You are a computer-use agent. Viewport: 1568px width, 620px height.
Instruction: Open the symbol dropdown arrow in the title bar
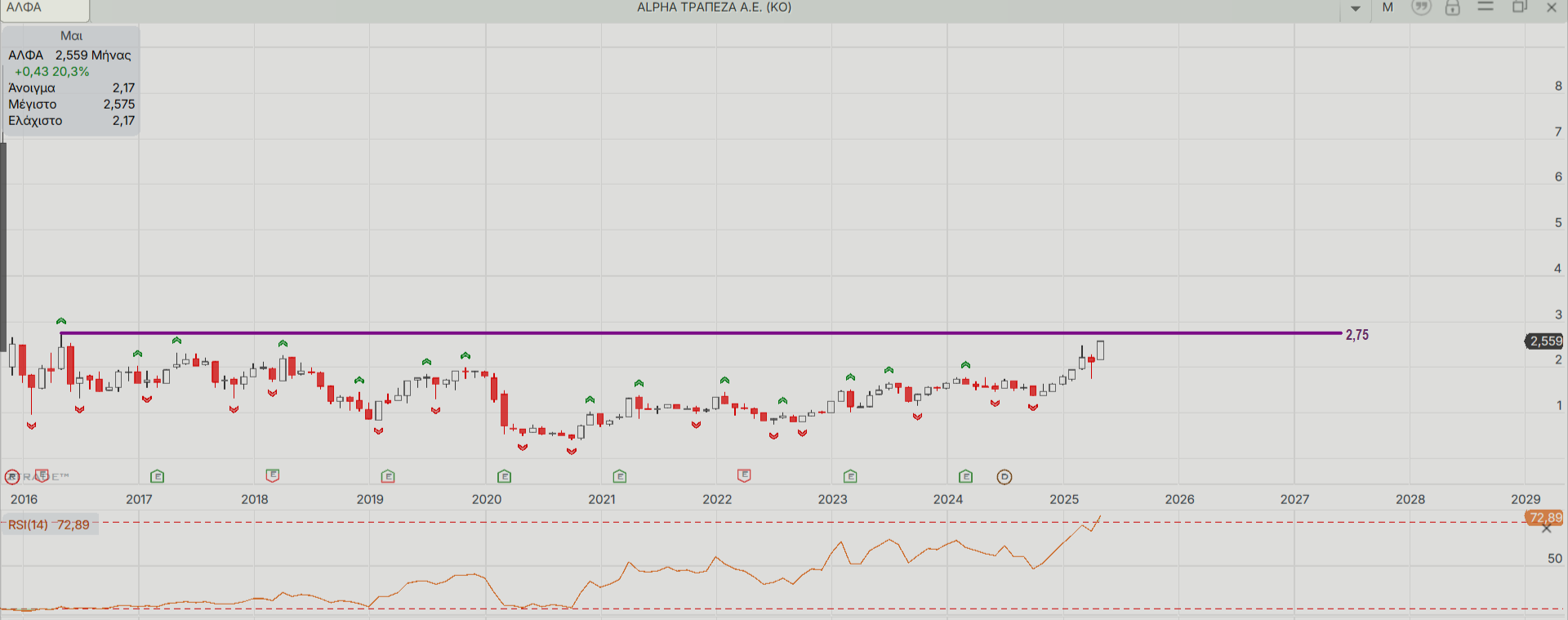[x=1356, y=8]
